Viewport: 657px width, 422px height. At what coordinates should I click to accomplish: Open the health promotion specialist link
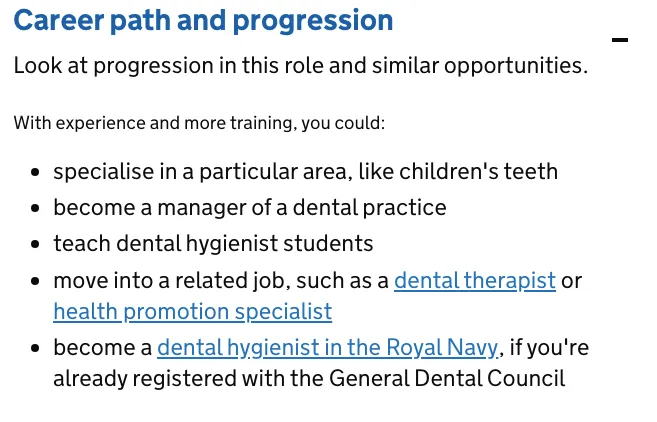coord(193,312)
